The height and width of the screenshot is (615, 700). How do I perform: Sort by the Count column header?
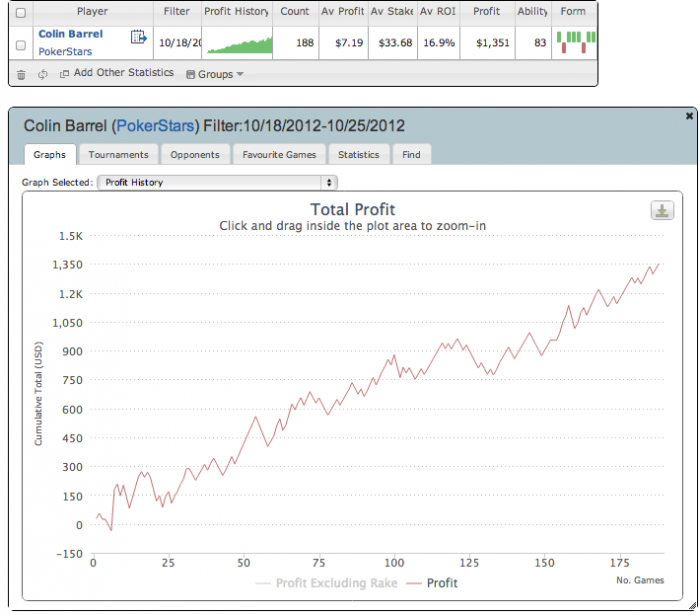[295, 12]
